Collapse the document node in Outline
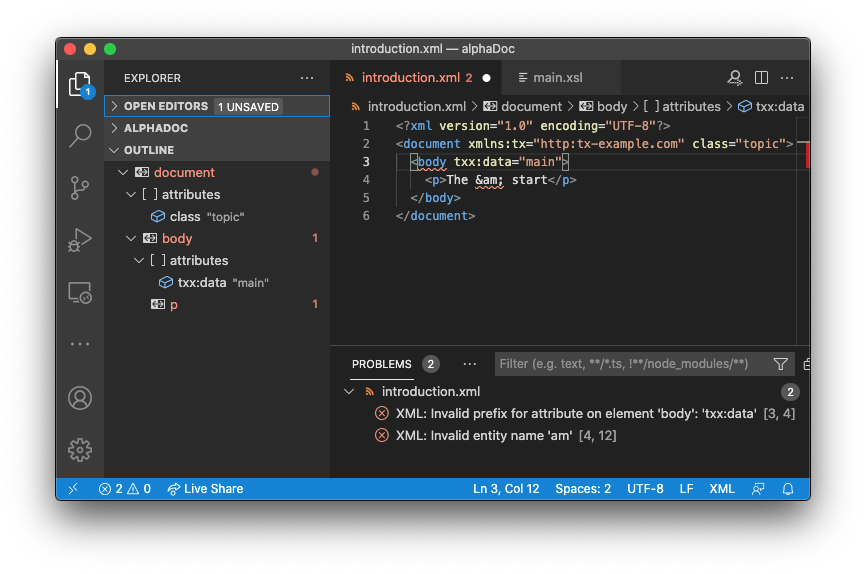 (x=123, y=172)
